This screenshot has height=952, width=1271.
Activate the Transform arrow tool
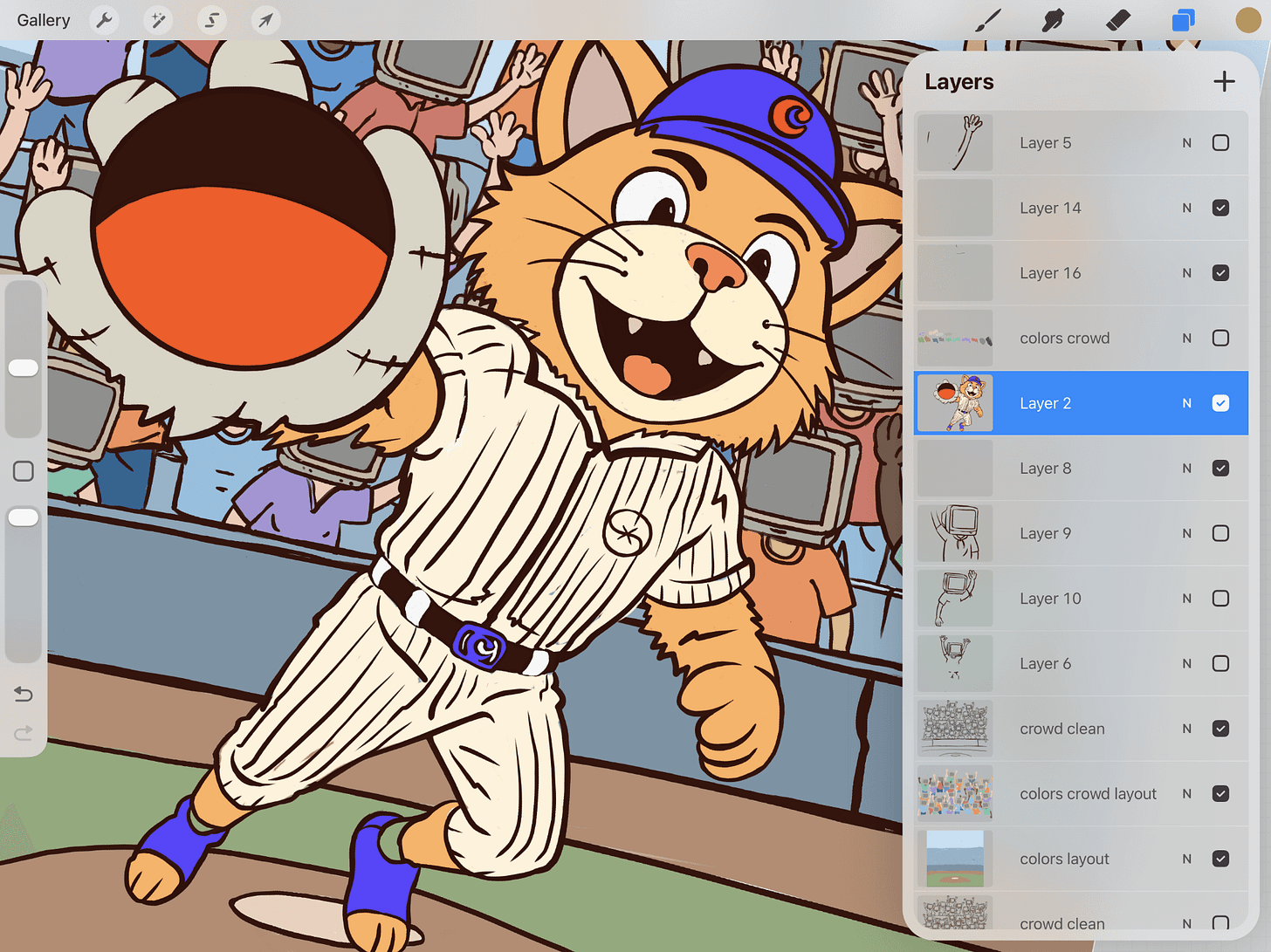click(x=265, y=19)
